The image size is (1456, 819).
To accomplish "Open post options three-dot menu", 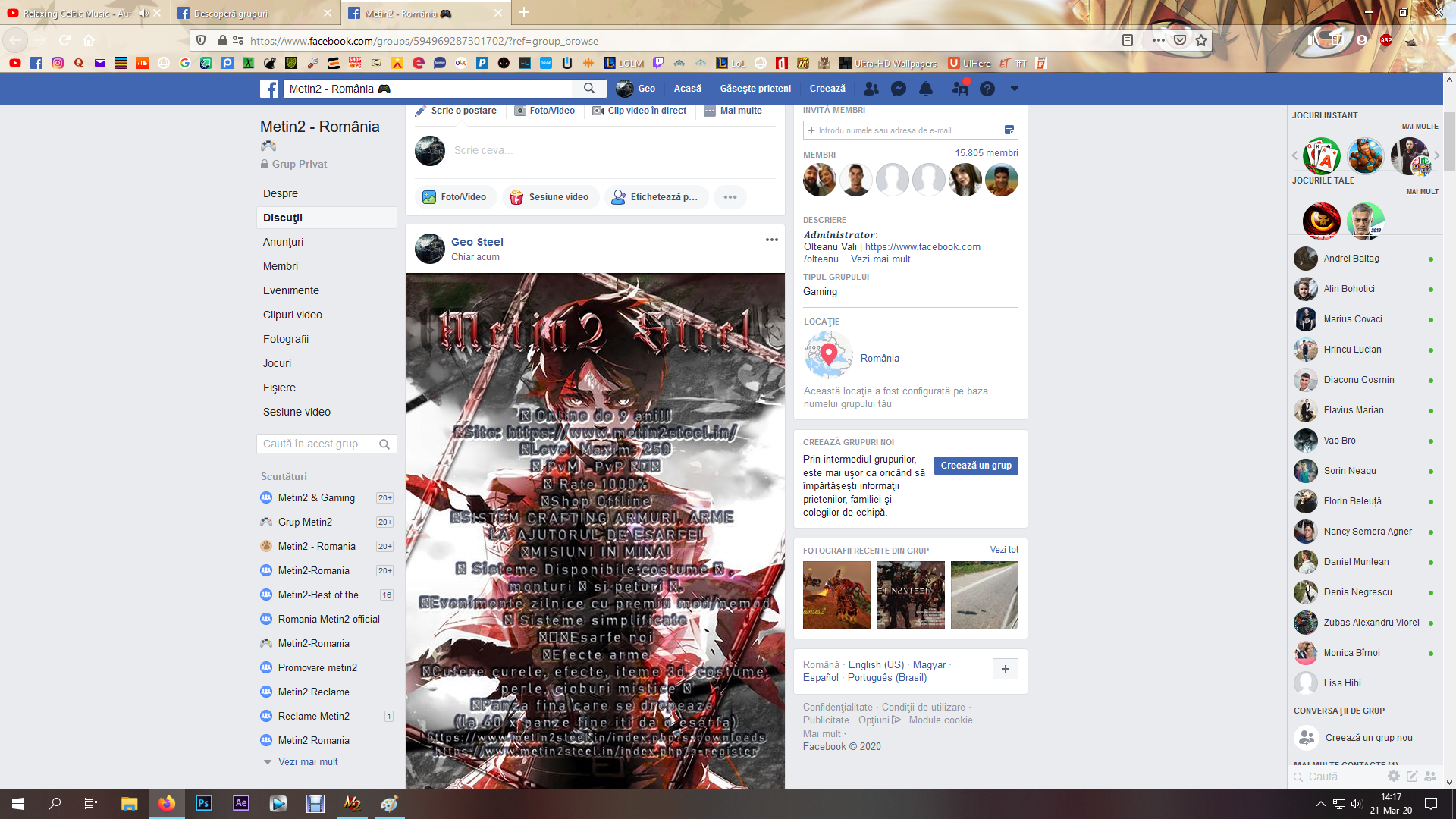I will tap(771, 240).
